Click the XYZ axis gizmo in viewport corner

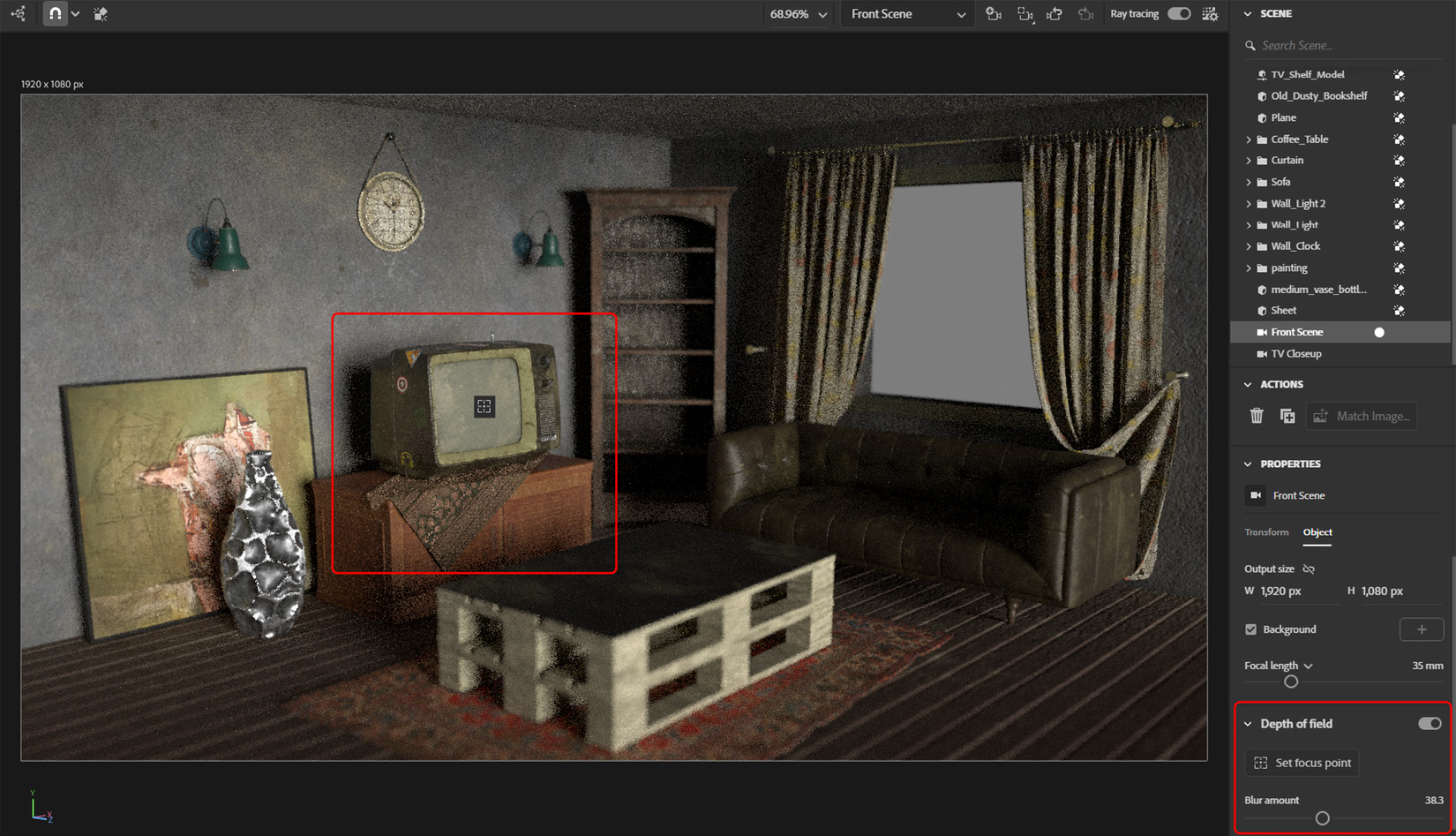(x=41, y=807)
